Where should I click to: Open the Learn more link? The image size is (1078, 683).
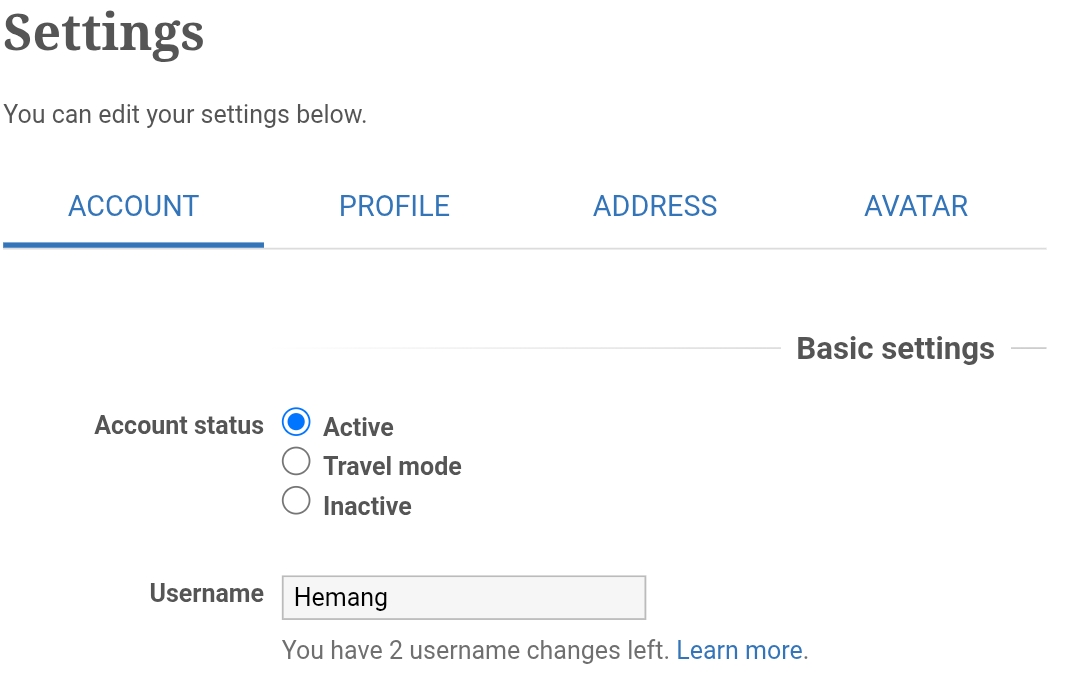[739, 651]
